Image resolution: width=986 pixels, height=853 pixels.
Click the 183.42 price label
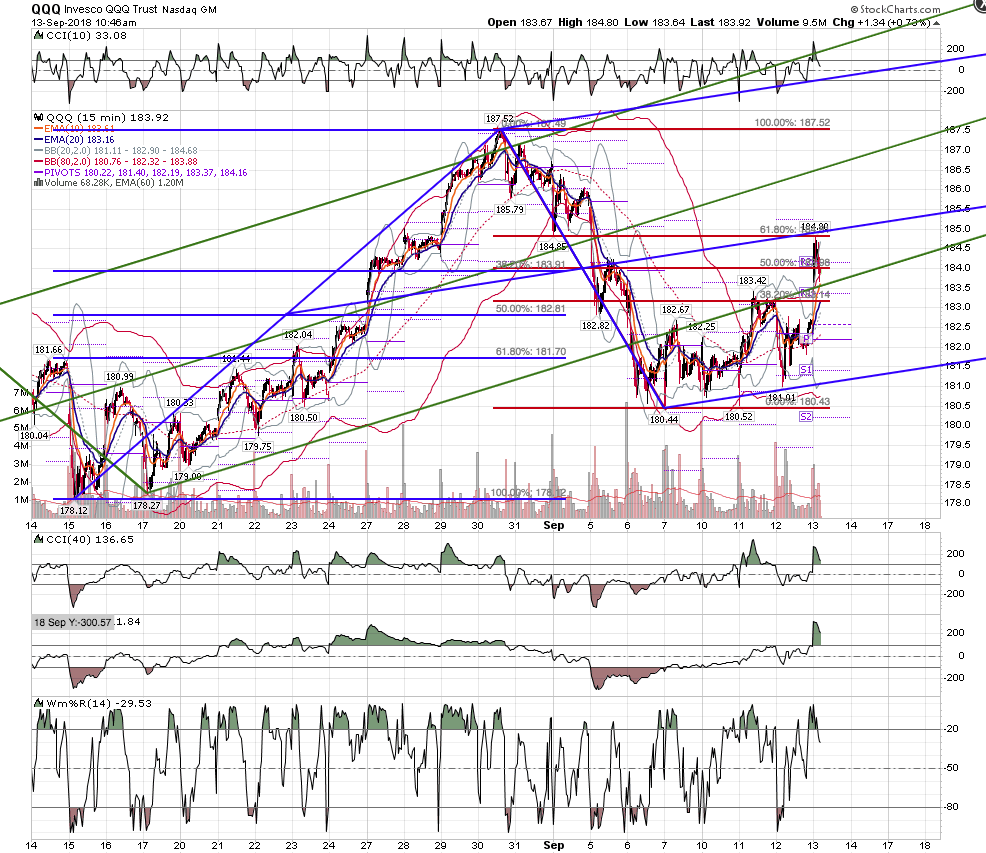point(753,281)
